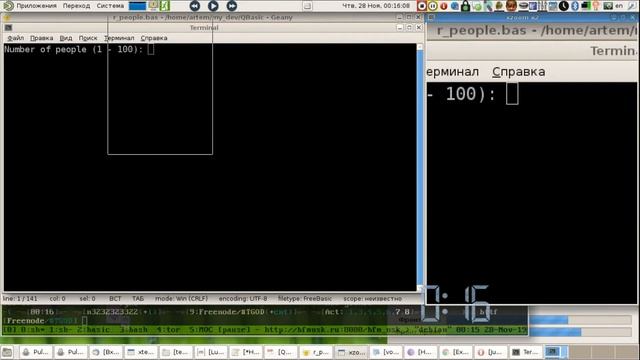The height and width of the screenshot is (360, 640).
Task: Switch to '[Вх...' taskbar window
Action: 105,352
